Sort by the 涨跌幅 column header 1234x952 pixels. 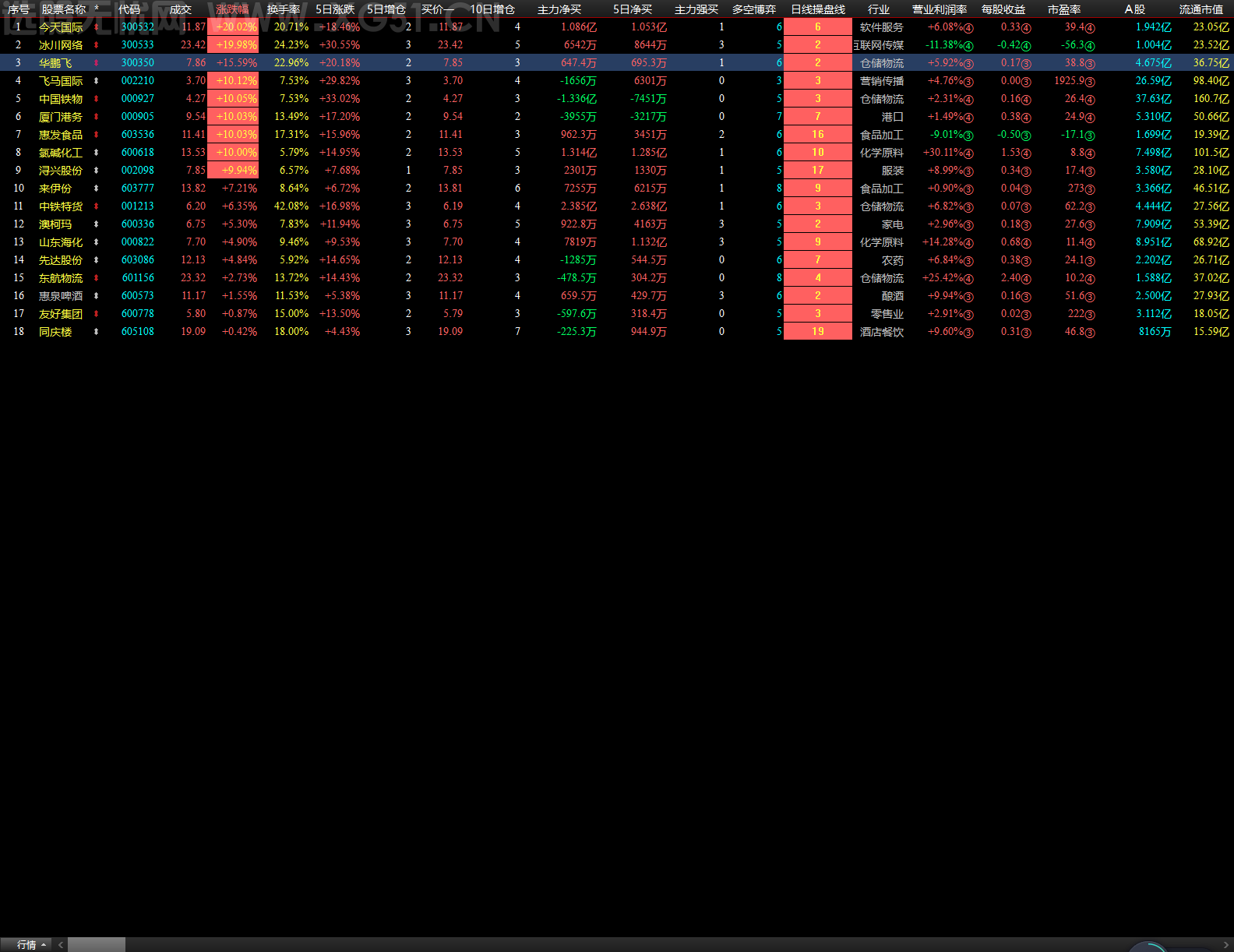pos(232,9)
